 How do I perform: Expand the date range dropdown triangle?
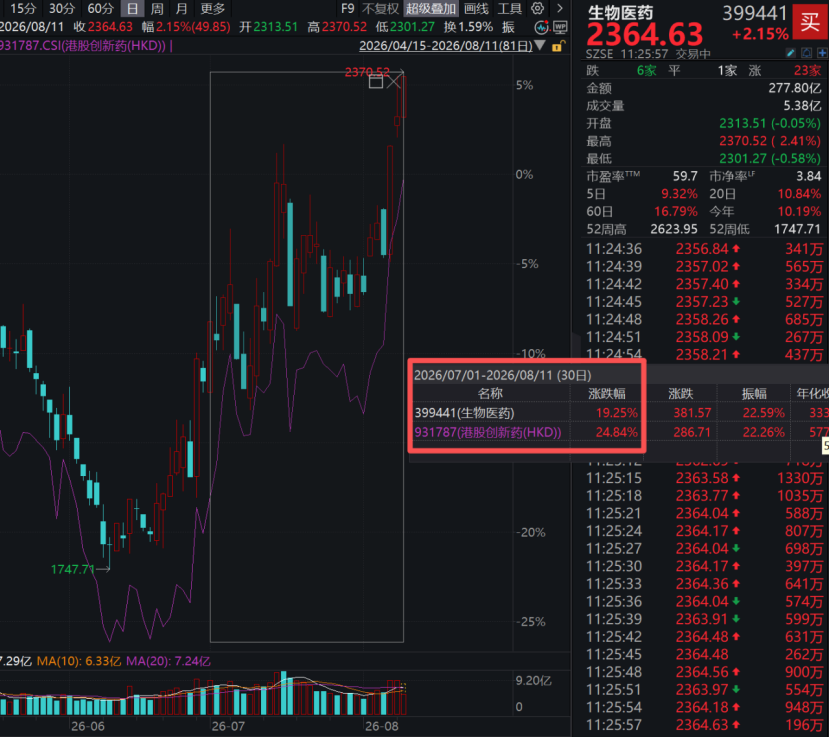pos(540,46)
